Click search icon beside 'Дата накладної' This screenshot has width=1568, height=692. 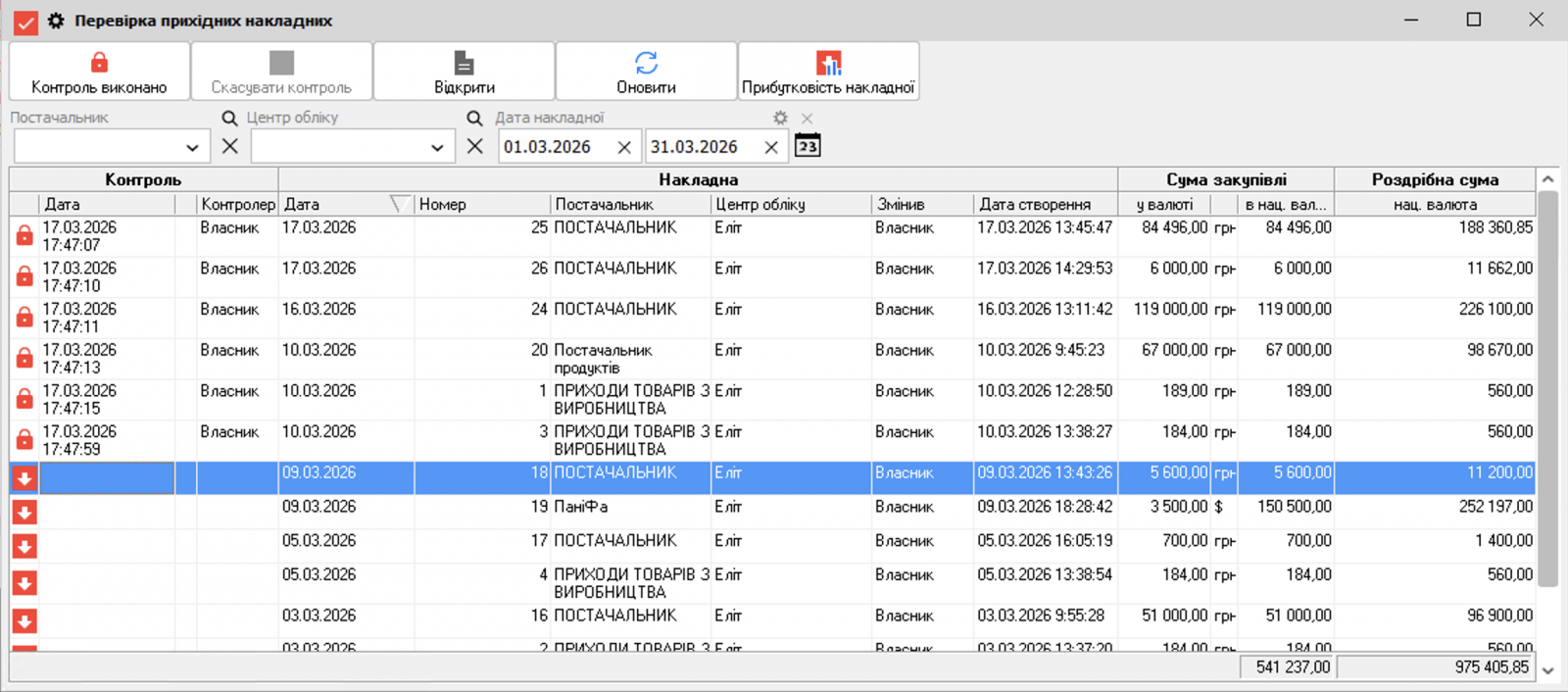point(475,119)
